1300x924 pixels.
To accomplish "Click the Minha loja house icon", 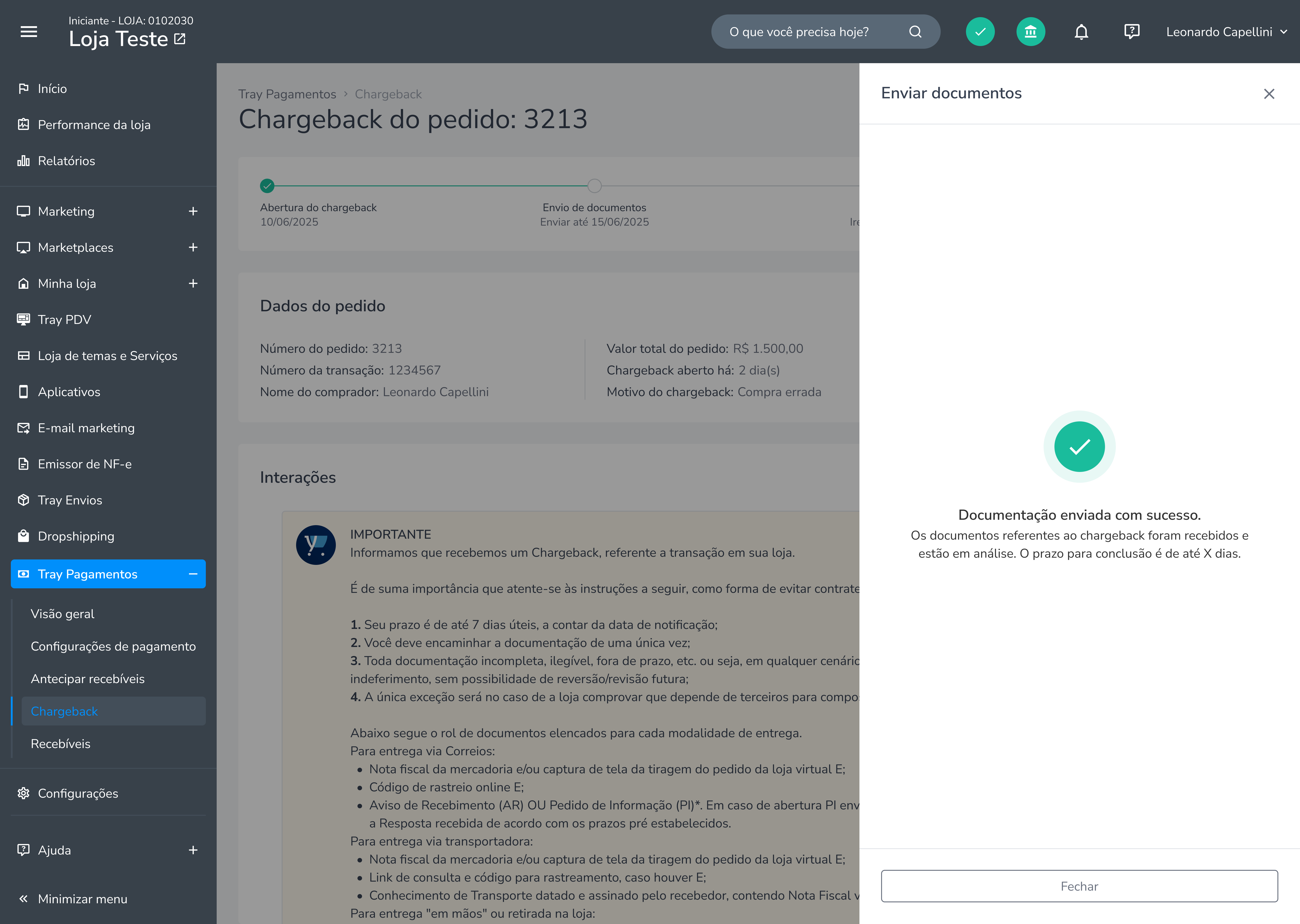I will (23, 283).
